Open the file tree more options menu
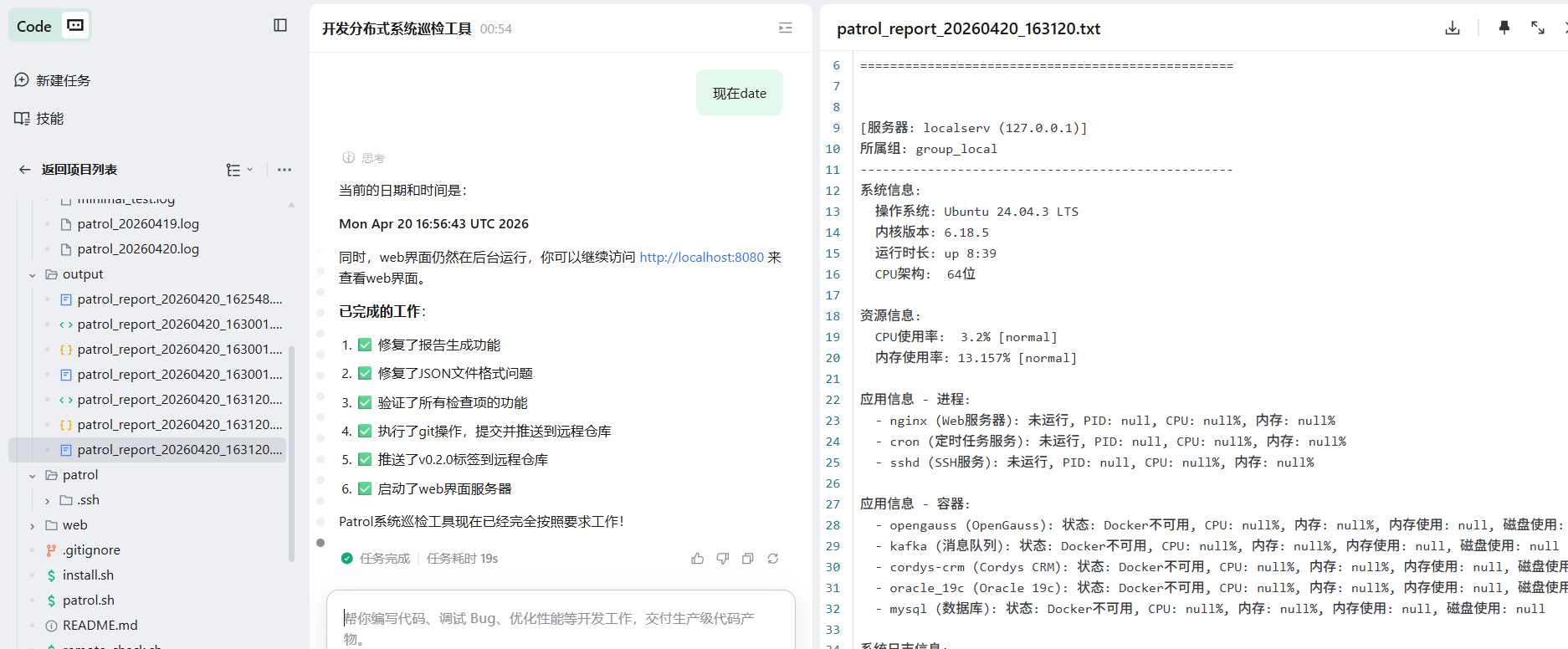1568x649 pixels. click(284, 170)
